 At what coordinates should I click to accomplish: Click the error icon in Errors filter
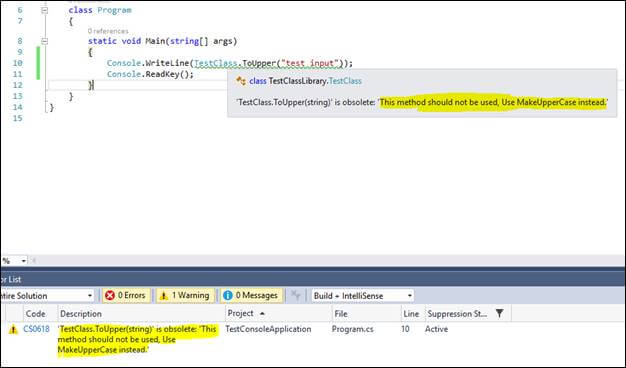pos(110,295)
